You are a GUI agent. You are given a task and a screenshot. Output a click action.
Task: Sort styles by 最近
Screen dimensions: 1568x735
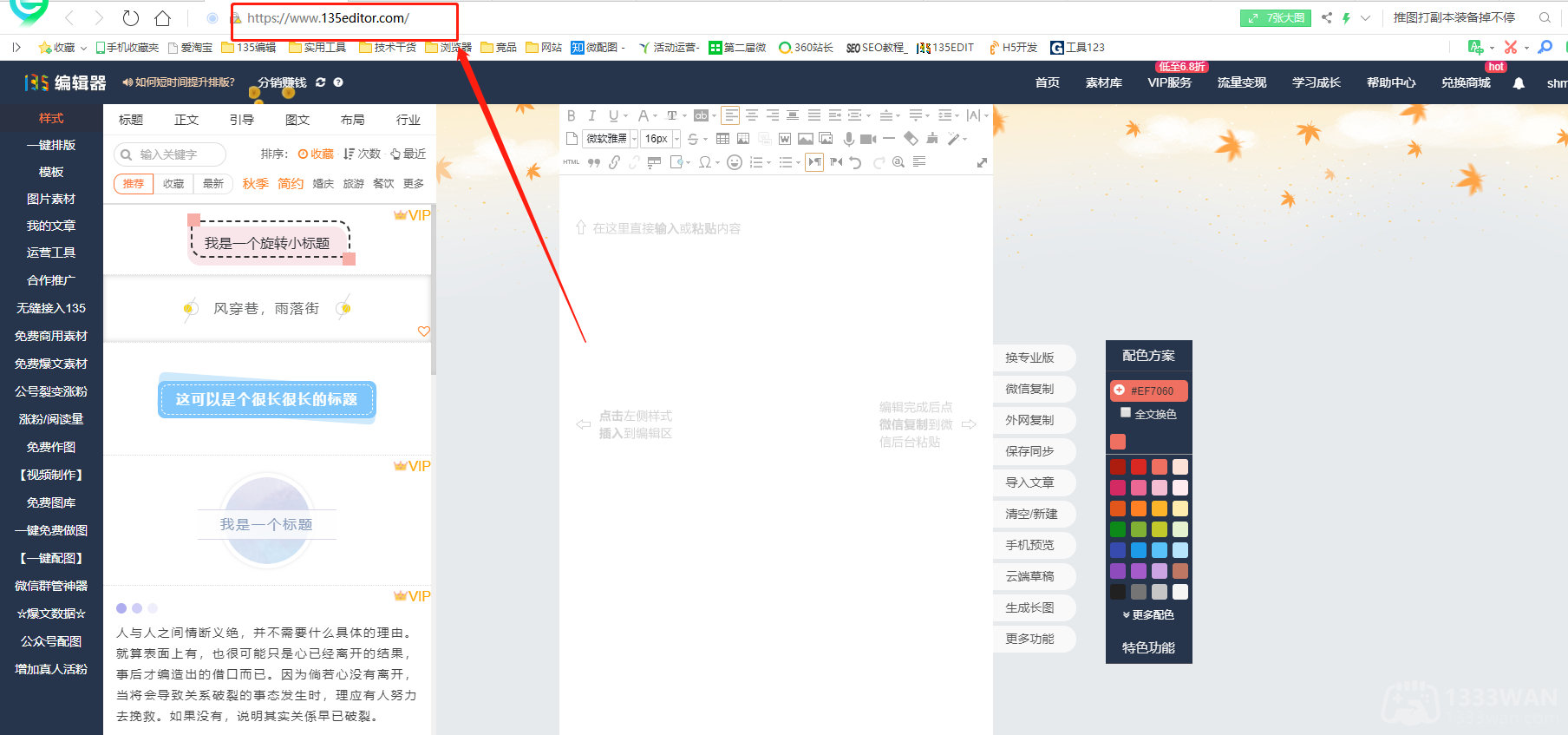[408, 154]
